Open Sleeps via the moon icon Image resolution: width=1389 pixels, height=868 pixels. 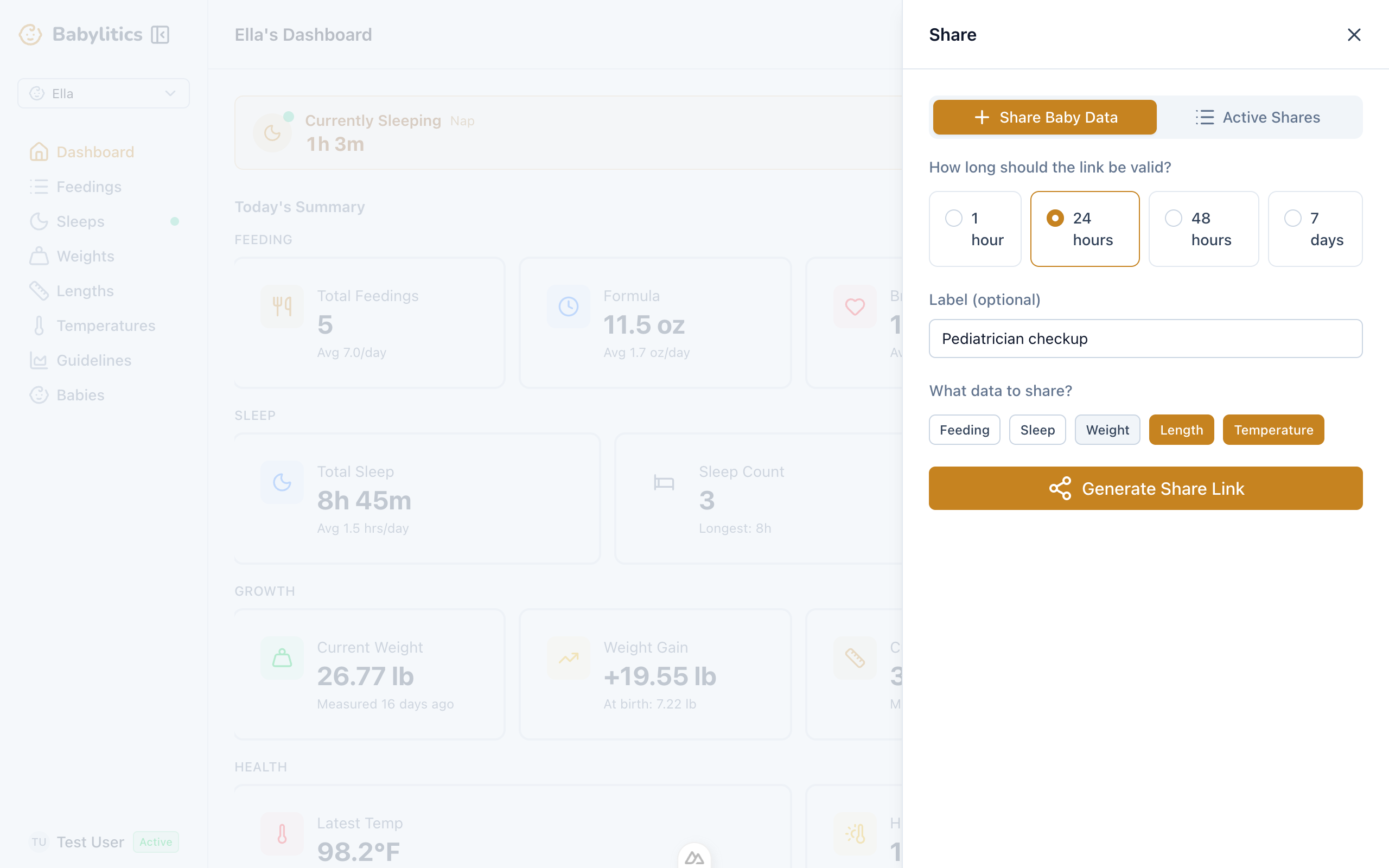point(39,221)
